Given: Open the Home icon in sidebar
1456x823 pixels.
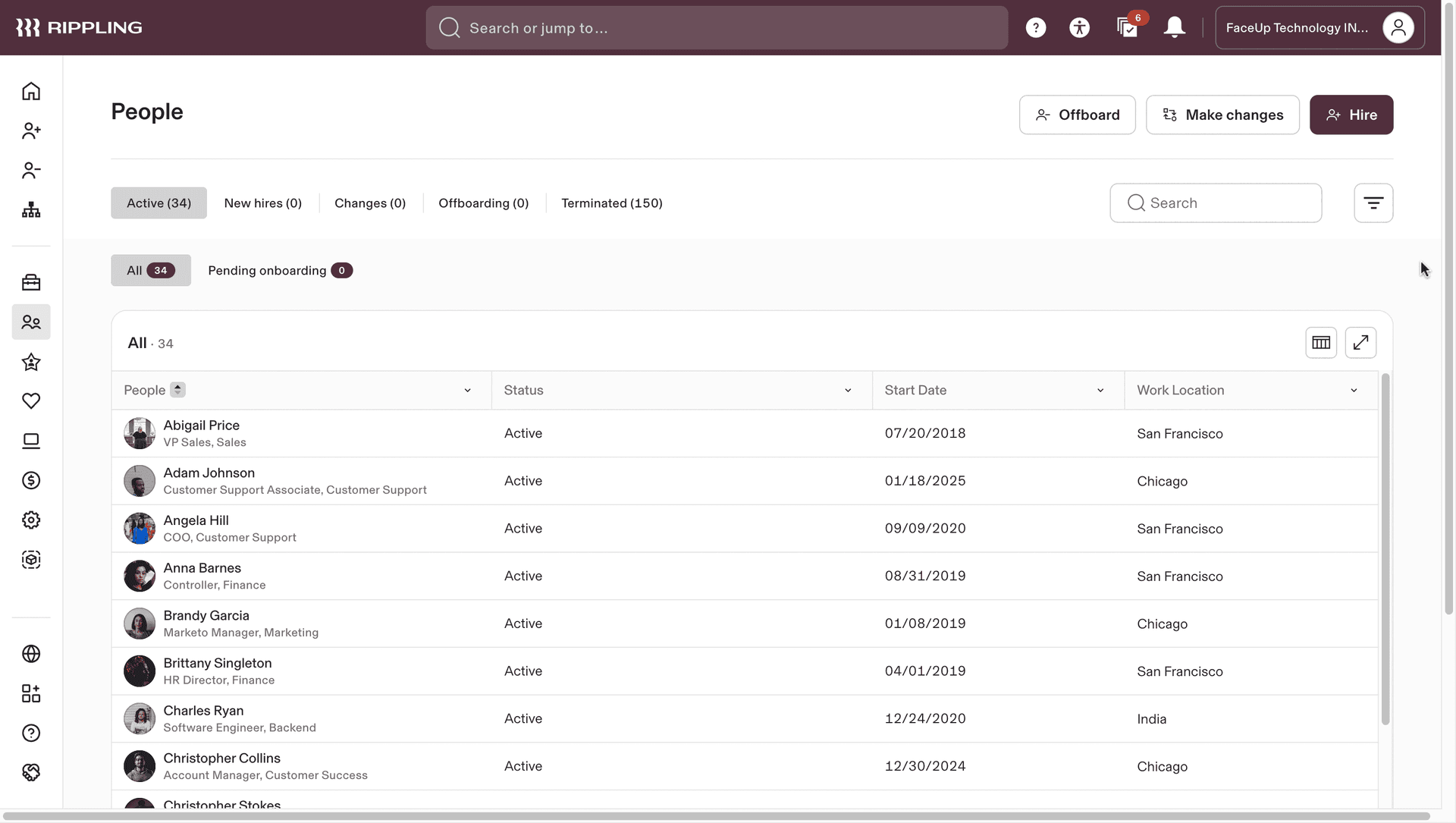Looking at the screenshot, I should [x=31, y=91].
